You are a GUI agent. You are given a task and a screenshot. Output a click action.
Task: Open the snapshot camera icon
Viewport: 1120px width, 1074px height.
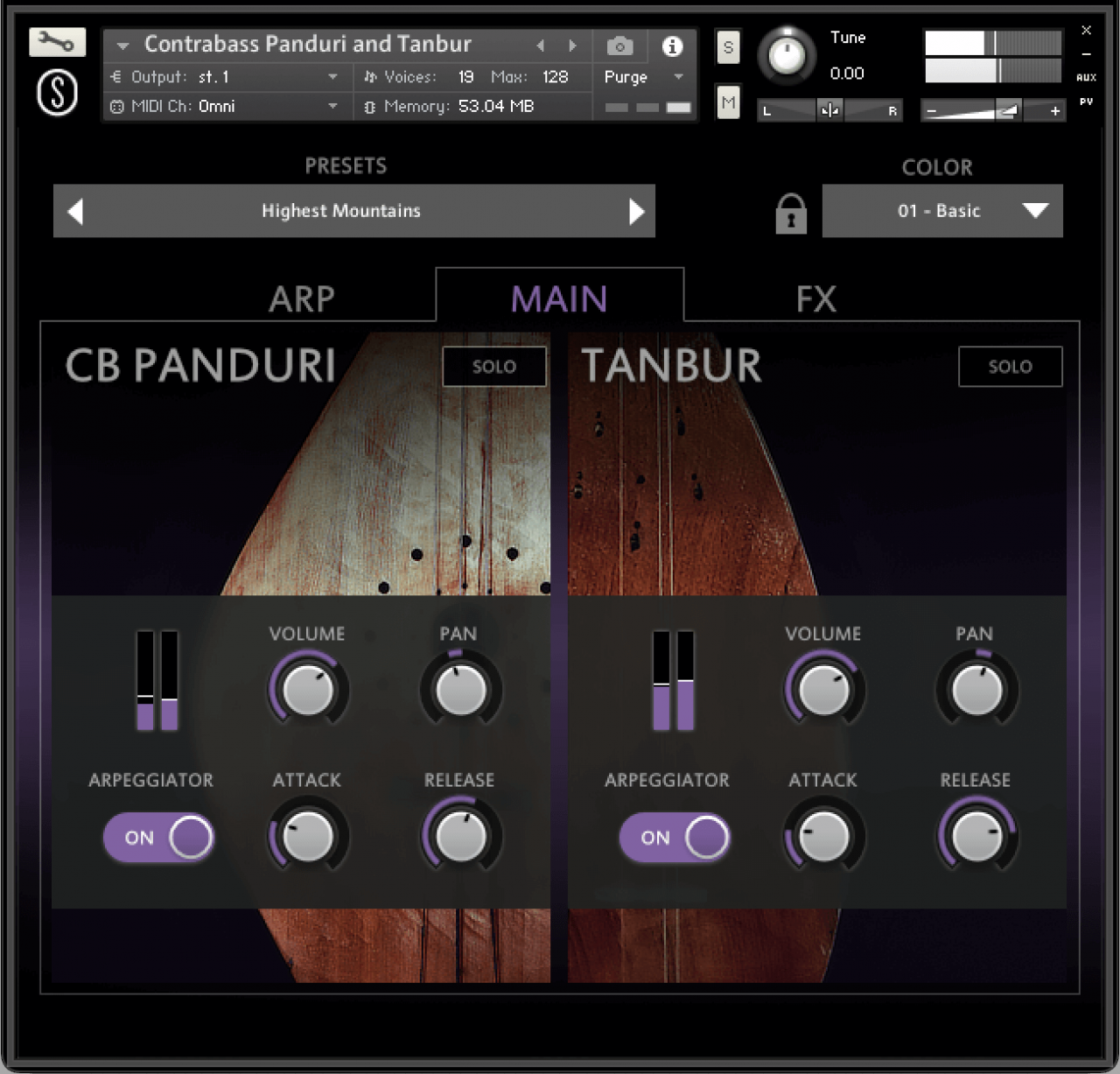619,45
